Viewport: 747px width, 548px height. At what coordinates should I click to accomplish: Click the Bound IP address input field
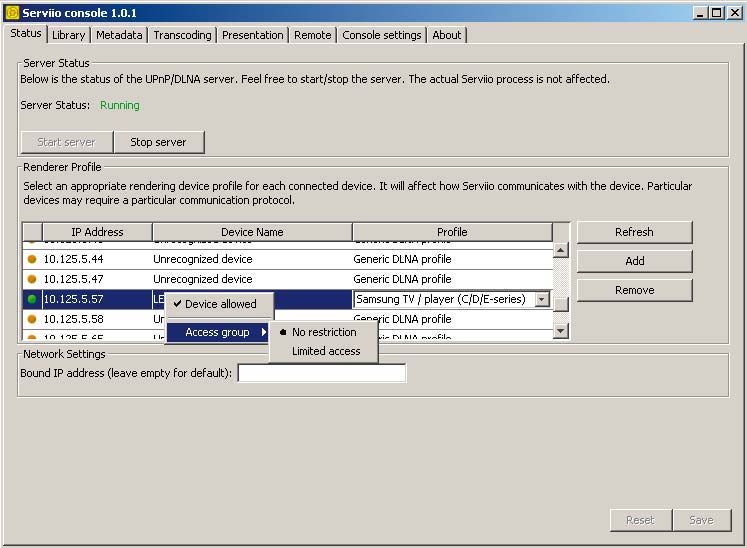coord(322,373)
